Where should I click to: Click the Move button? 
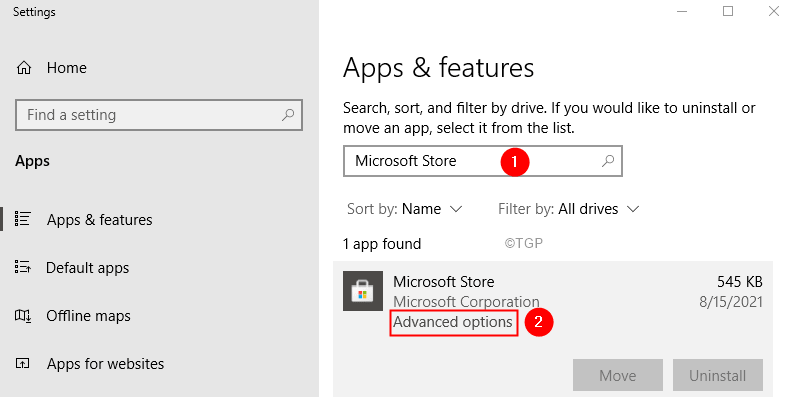pyautogui.click(x=618, y=375)
